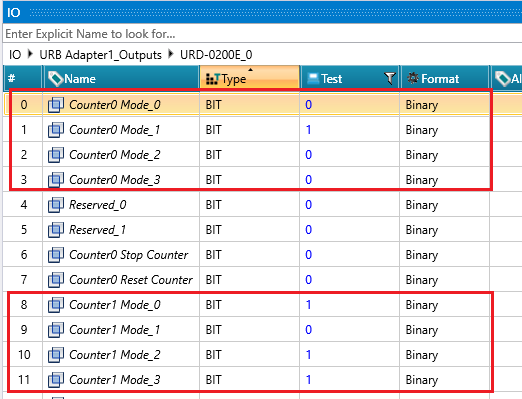Toggle test value of Counter0 Mode_3
The width and height of the screenshot is (522, 399).
point(308,180)
